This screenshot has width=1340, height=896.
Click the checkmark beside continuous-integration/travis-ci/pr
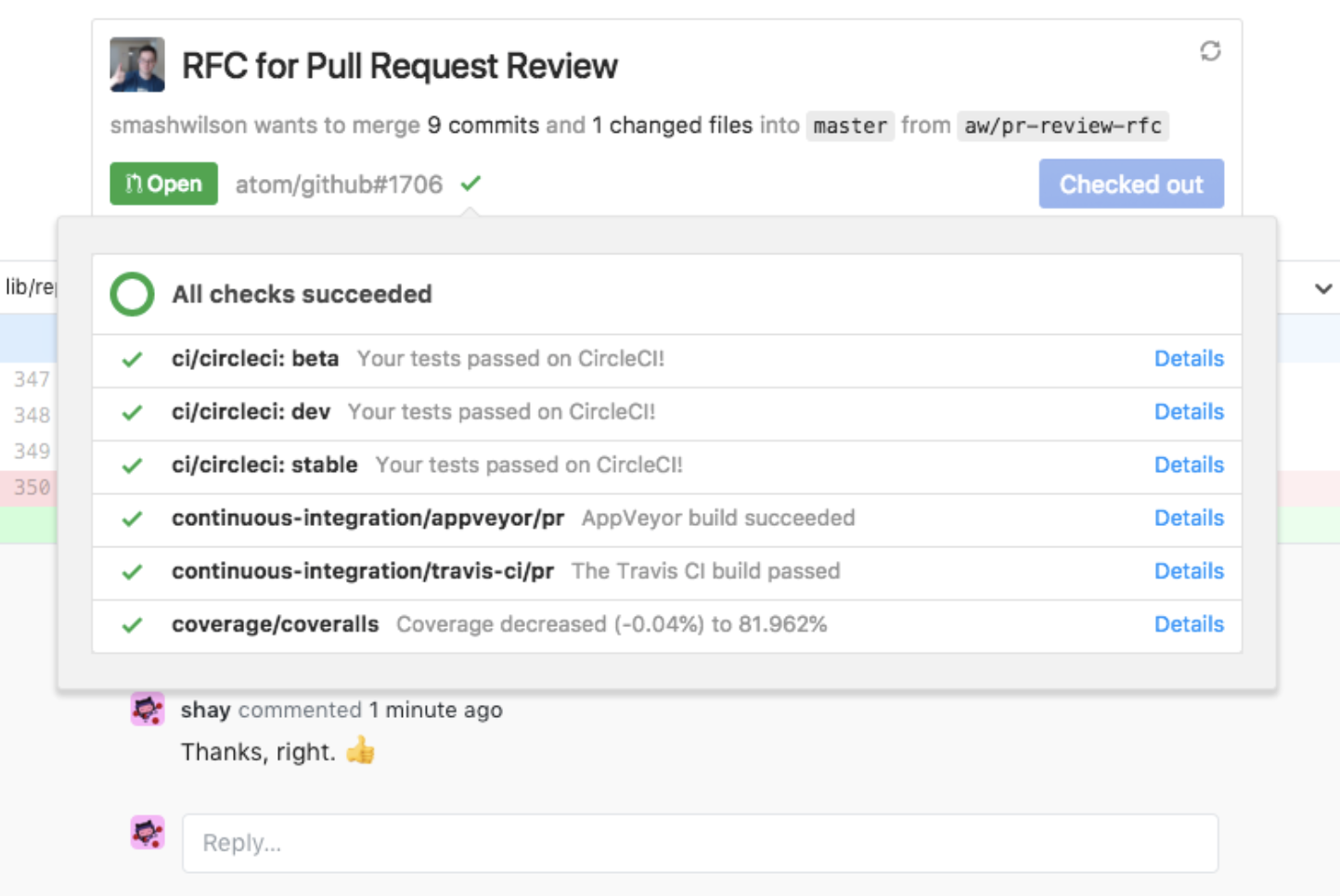click(132, 571)
